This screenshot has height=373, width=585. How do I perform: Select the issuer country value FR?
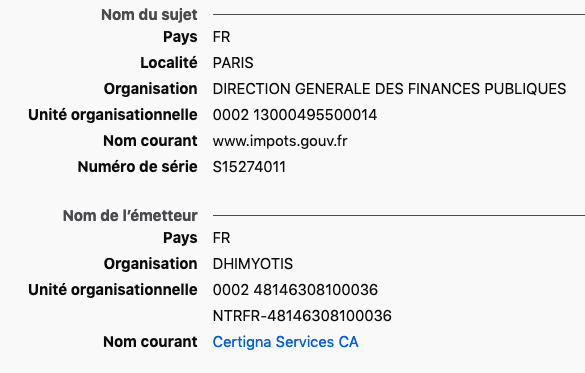click(221, 238)
